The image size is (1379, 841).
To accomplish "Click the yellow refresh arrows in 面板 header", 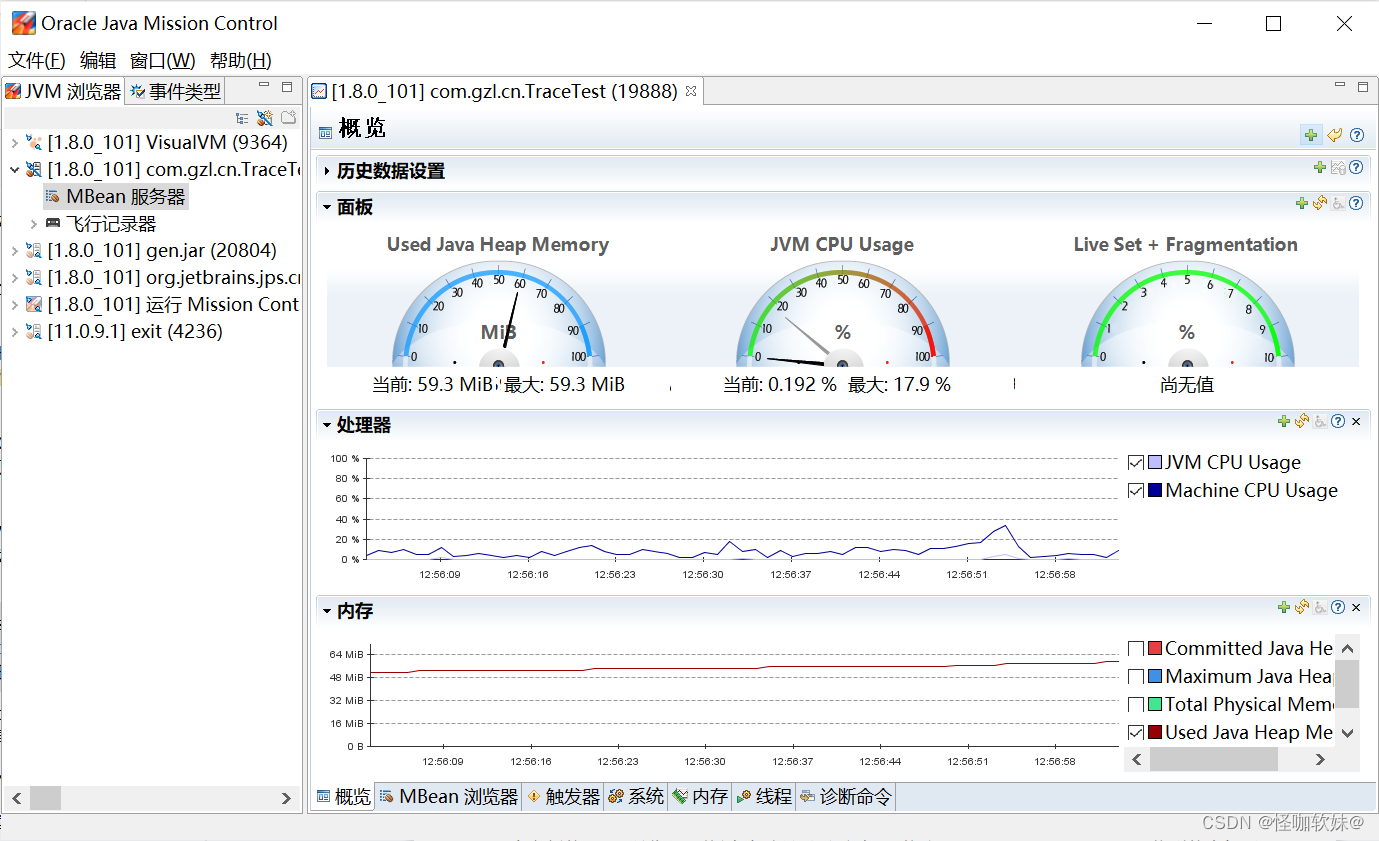I will pos(1320,203).
